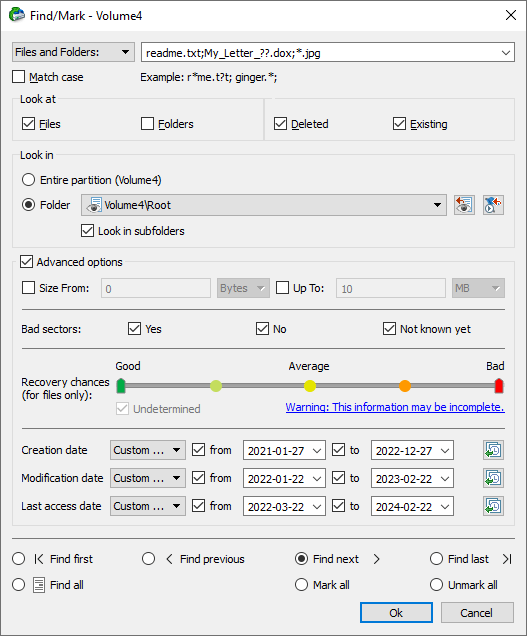
Task: Open the Creation date Custom dropdown
Action: (148, 450)
